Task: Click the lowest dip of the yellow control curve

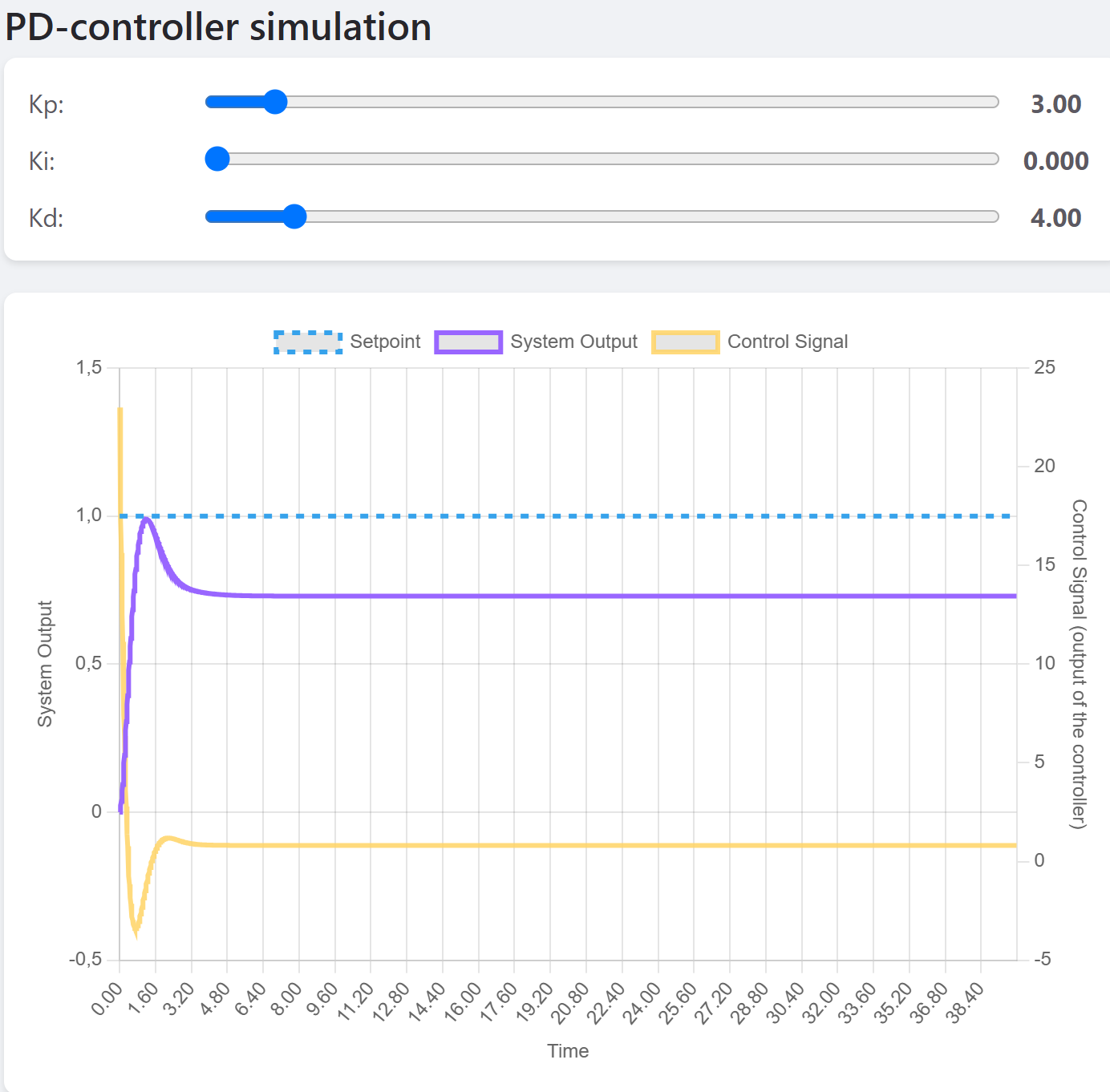Action: (136, 932)
